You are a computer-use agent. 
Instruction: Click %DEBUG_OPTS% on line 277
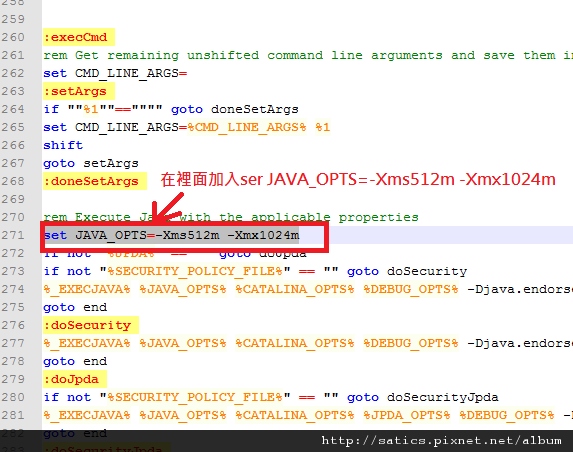pyautogui.click(x=411, y=343)
